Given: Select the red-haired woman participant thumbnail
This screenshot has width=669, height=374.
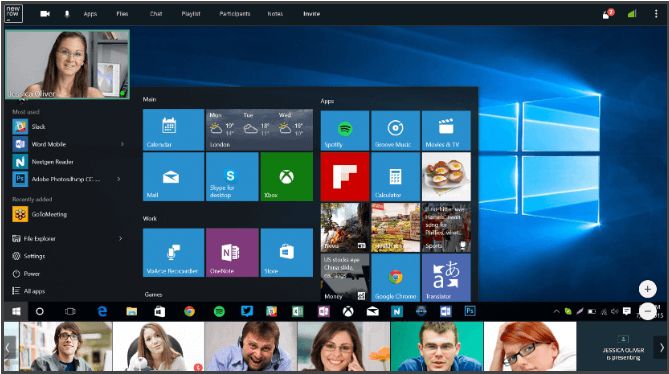Looking at the screenshot, I should [x=530, y=346].
